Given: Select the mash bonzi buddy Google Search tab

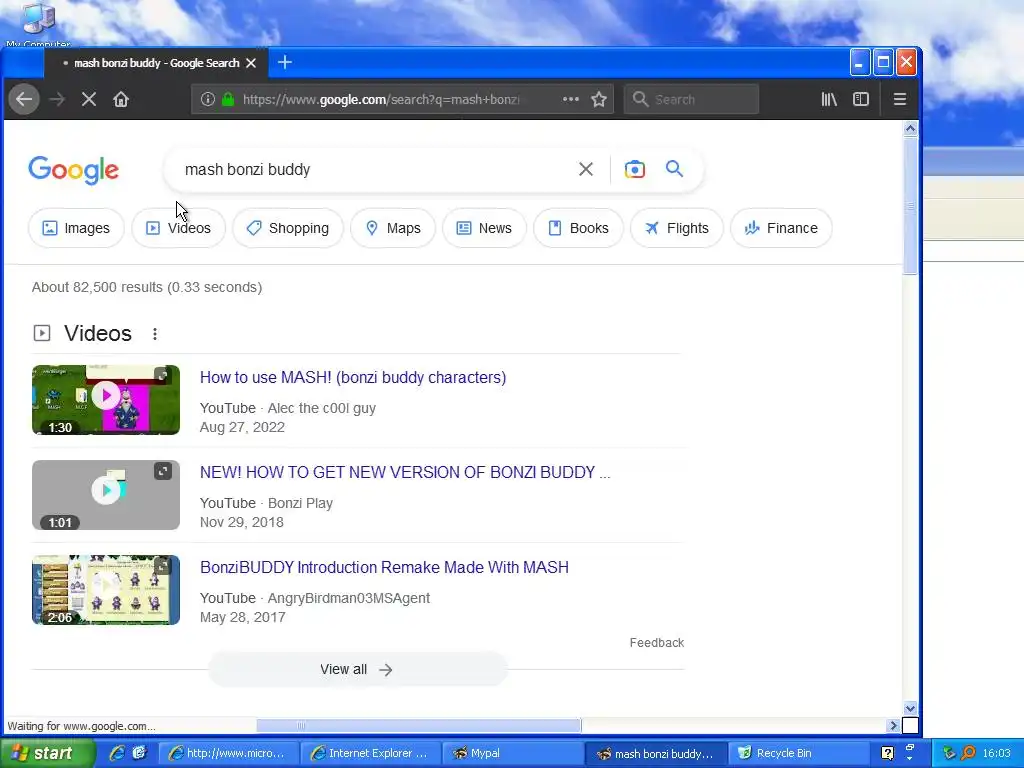Looking at the screenshot, I should [x=155, y=63].
